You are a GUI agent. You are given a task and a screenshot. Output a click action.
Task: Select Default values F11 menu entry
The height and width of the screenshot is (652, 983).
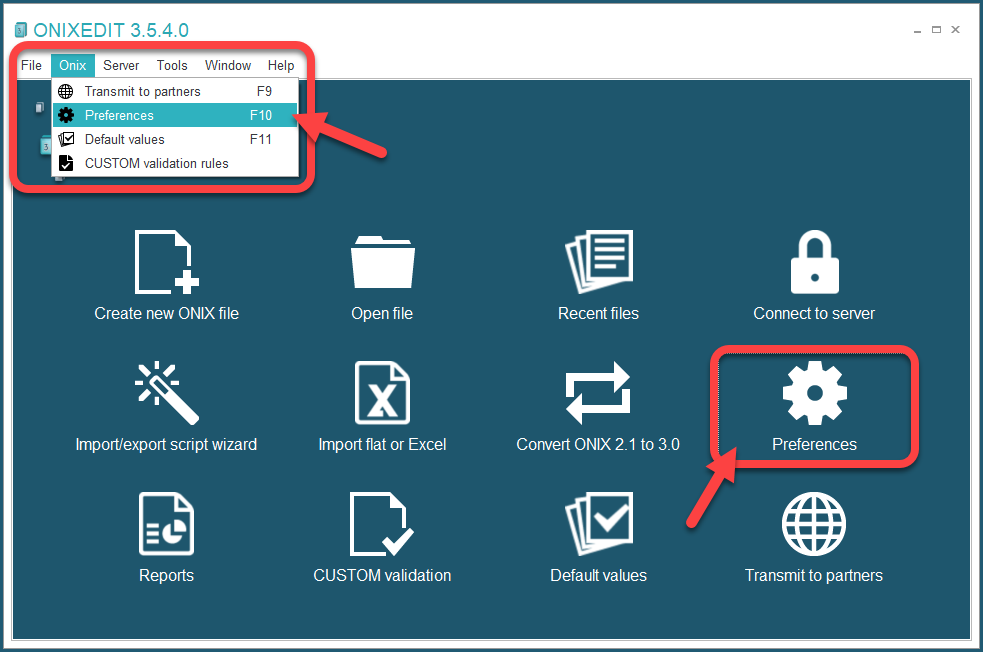[x=175, y=139]
